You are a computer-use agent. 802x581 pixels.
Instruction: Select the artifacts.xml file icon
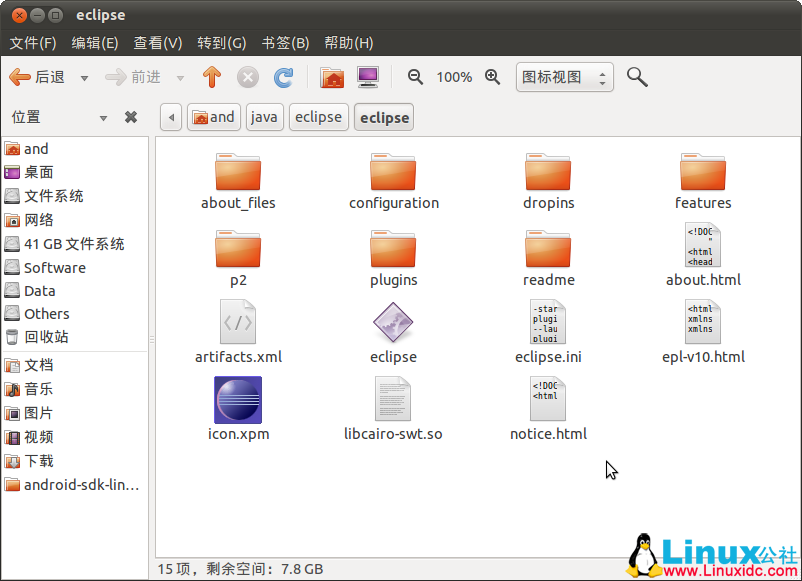[x=238, y=322]
